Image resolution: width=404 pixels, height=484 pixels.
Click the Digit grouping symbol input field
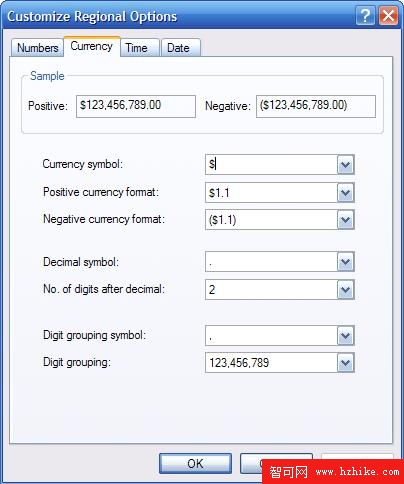271,335
